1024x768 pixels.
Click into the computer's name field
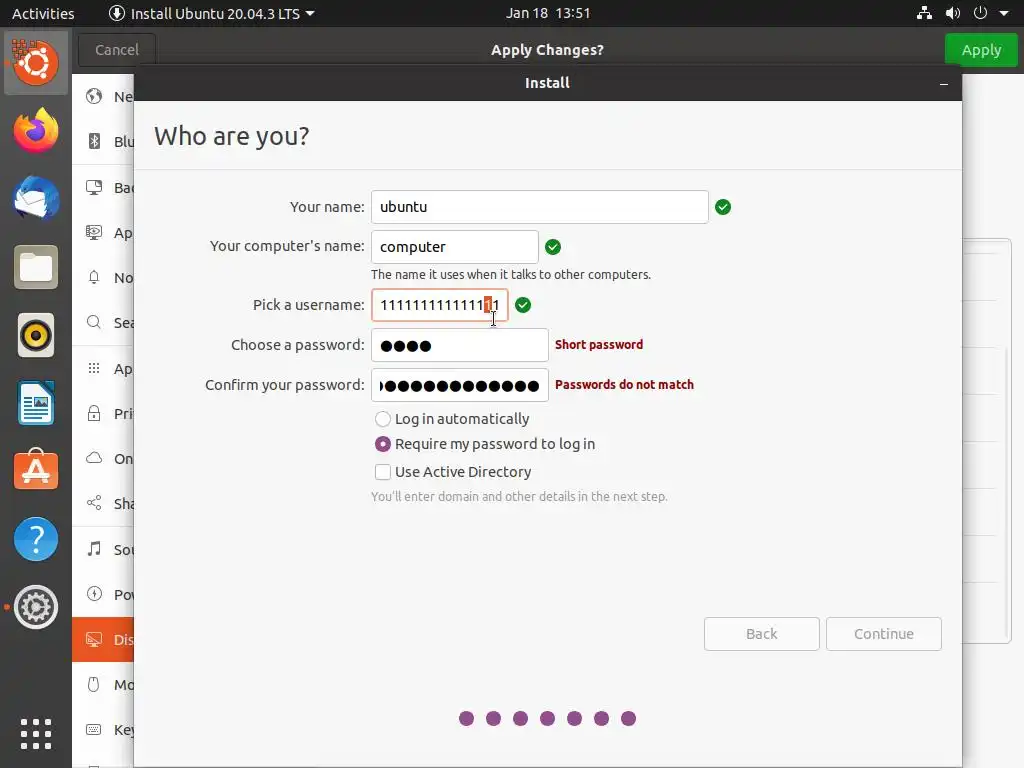[455, 247]
